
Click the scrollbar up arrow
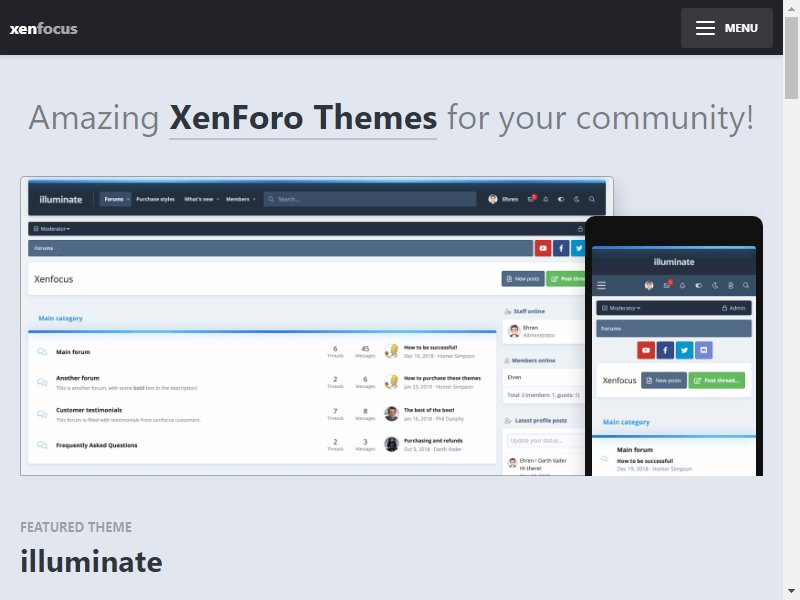[791, 7]
